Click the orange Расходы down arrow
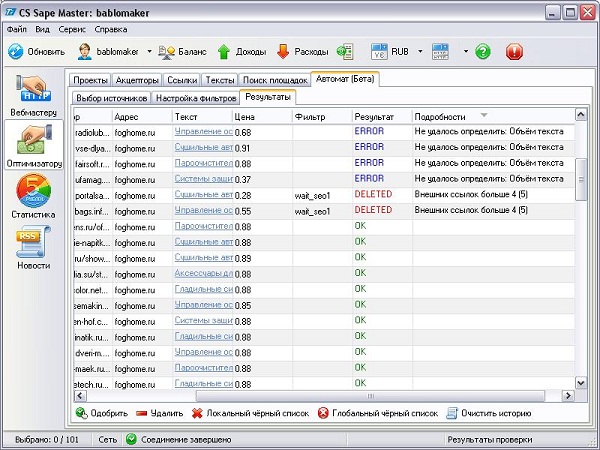The width and height of the screenshot is (600, 450). 283,52
